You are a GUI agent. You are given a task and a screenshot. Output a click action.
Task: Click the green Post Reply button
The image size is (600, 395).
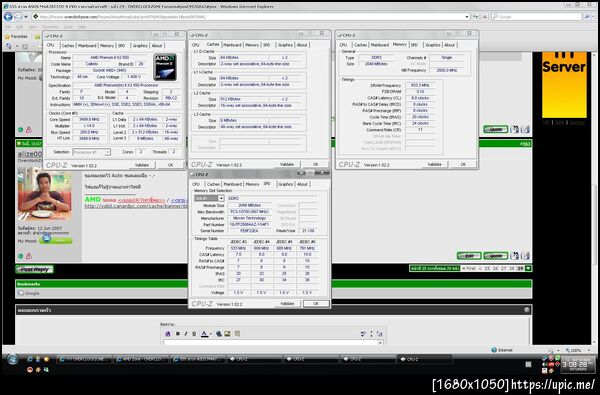click(34, 269)
